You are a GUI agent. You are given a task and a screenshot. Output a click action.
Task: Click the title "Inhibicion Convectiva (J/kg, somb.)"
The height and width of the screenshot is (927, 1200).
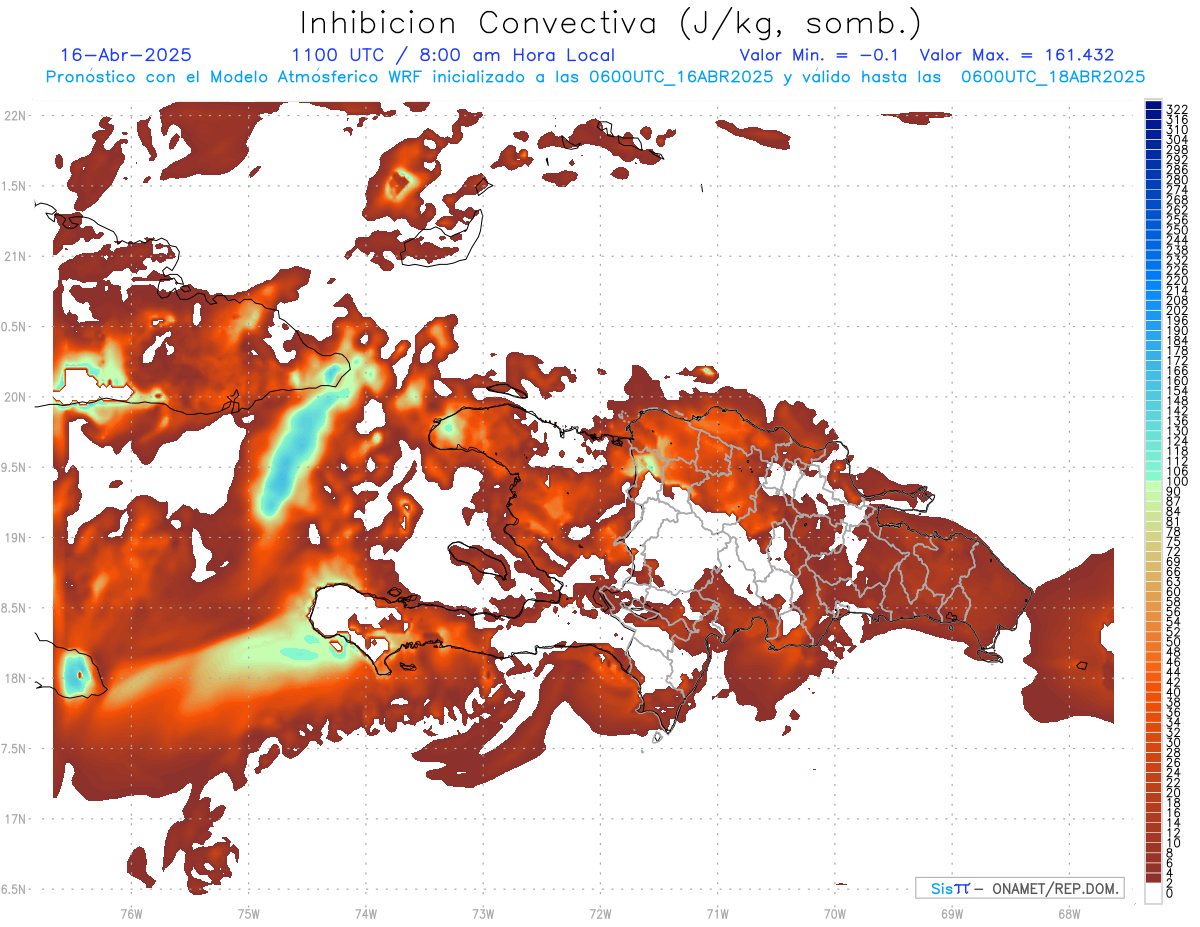click(611, 22)
